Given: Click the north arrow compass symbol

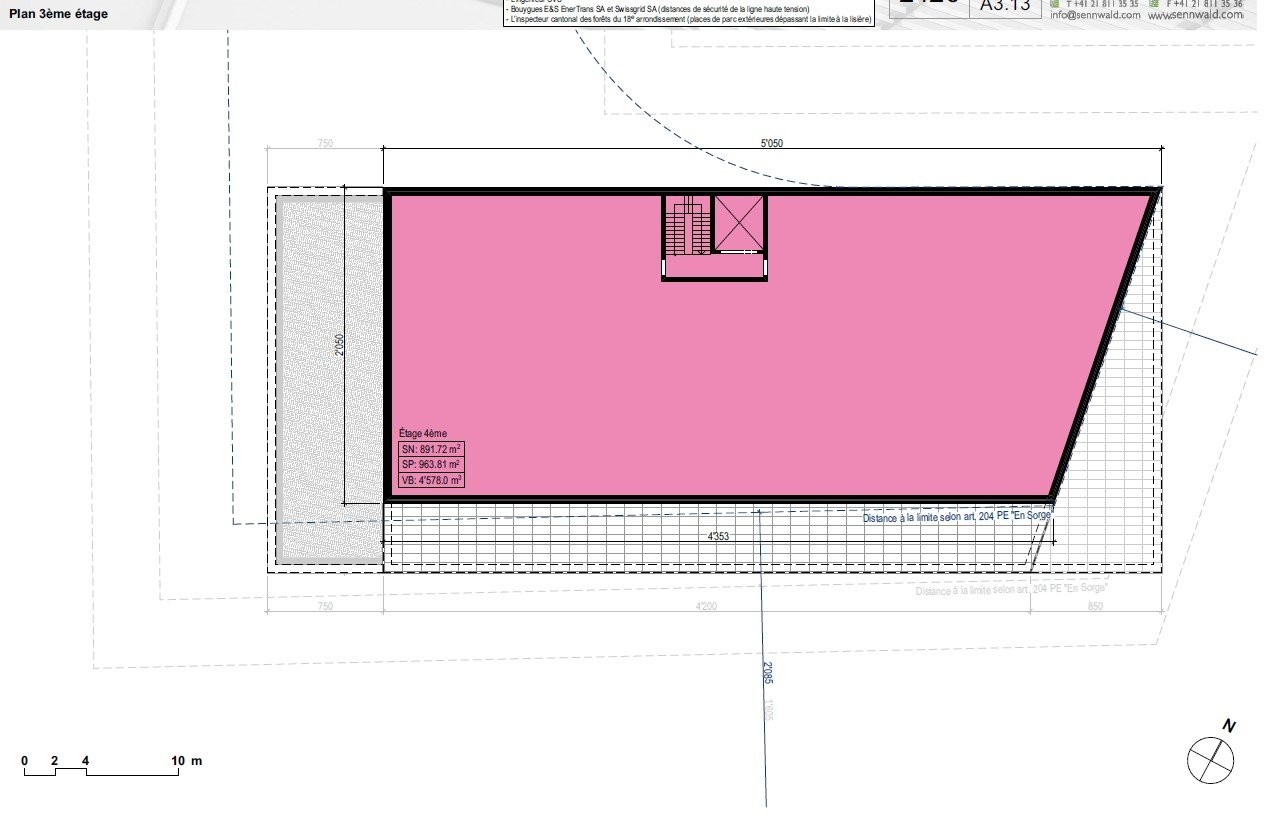Looking at the screenshot, I should coord(1210,759).
